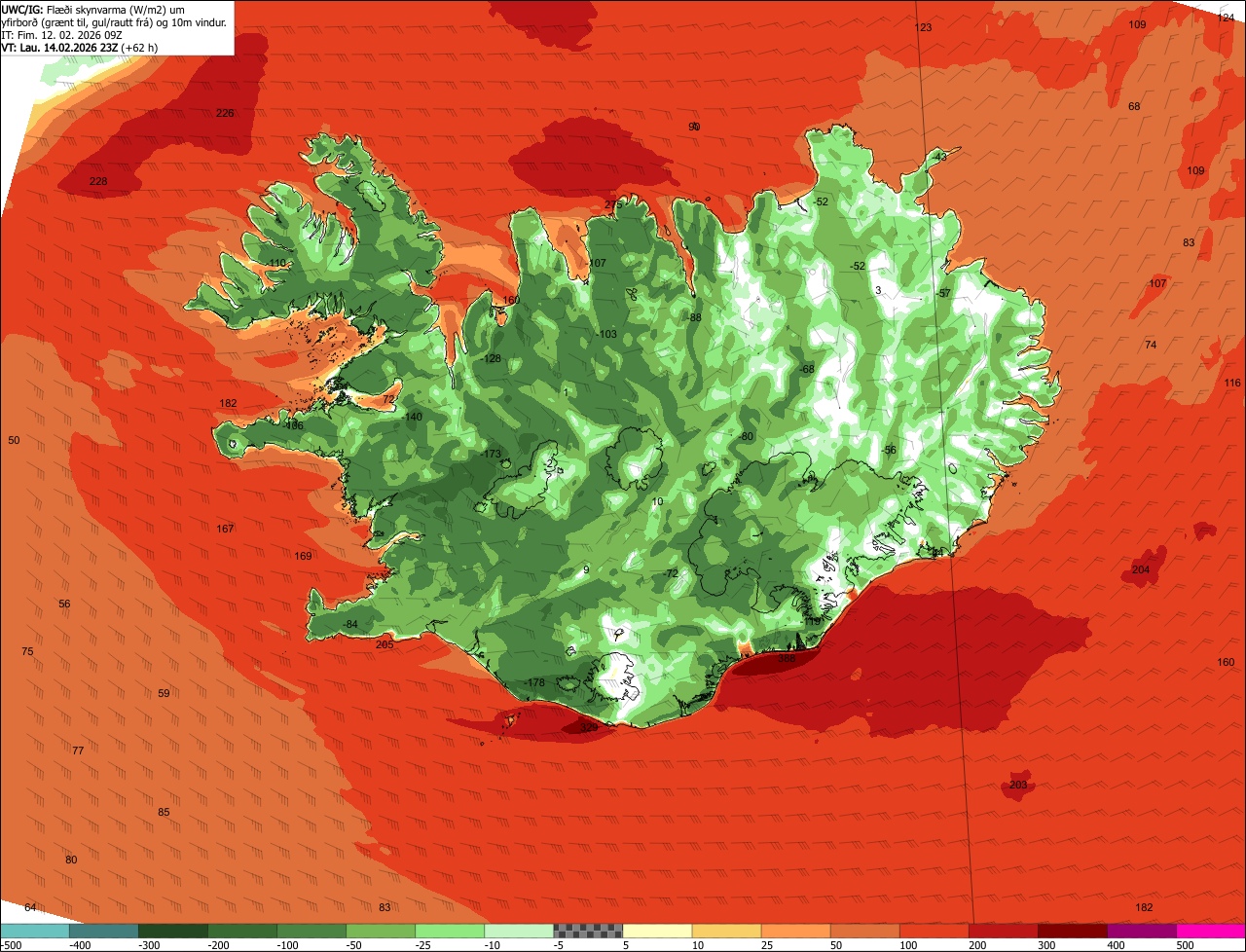Click the value "85" on the map
This screenshot has height=952, width=1246.
[x=164, y=812]
